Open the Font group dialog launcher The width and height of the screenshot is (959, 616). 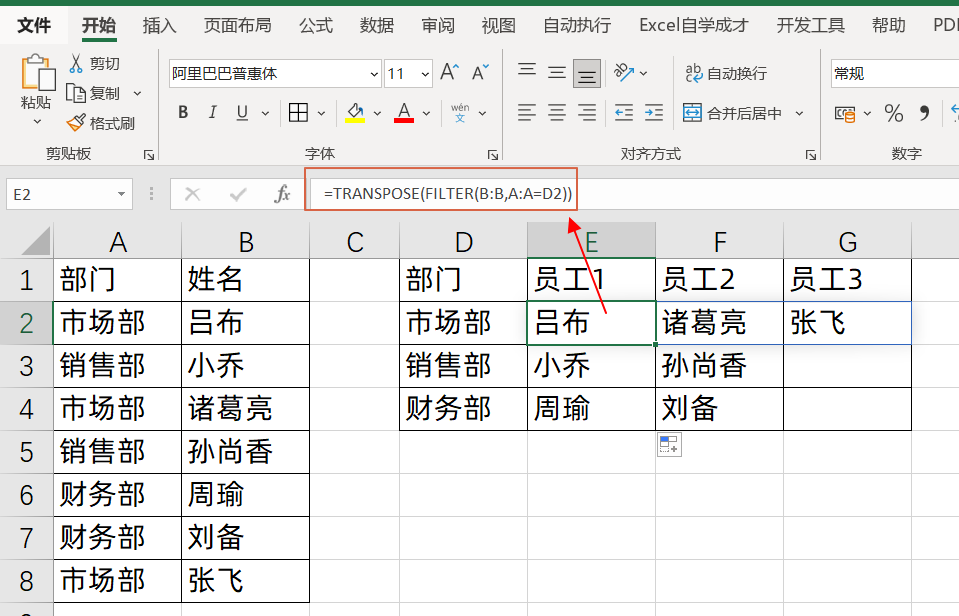point(492,155)
